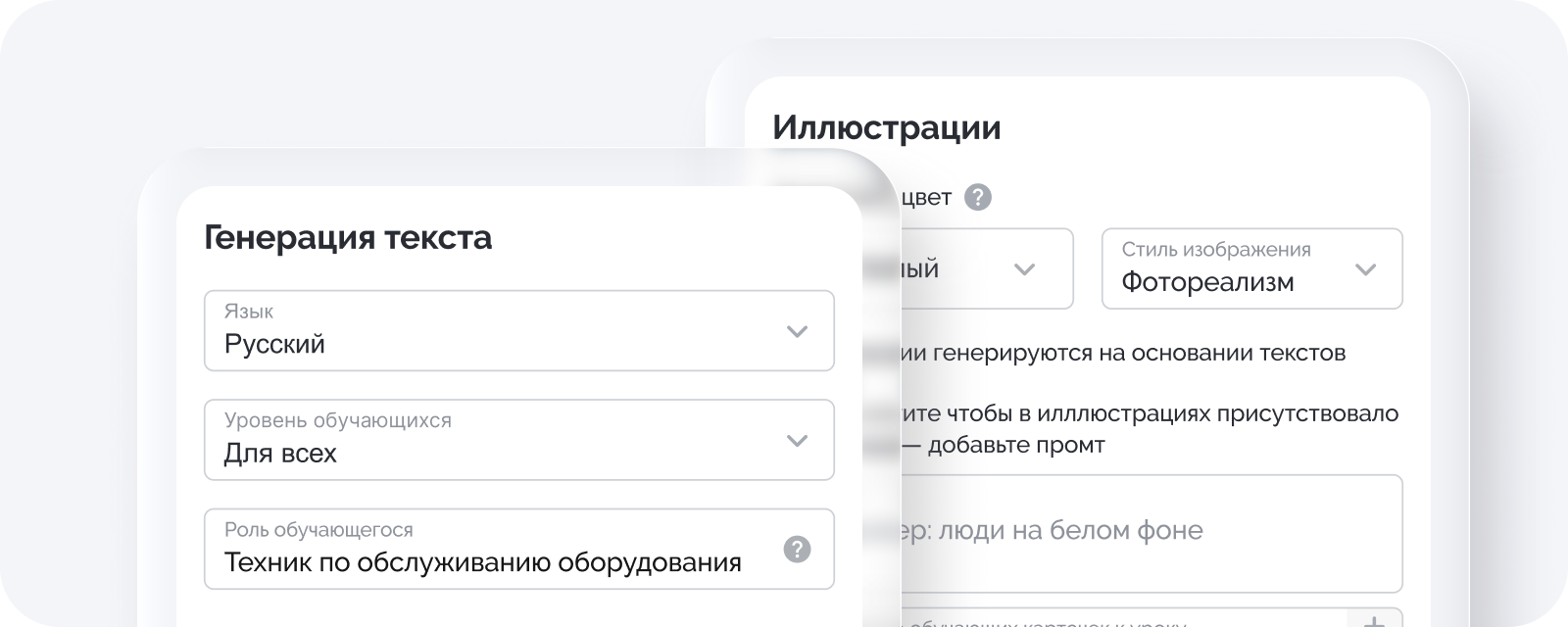This screenshot has height=627, width=1568.
Task: Click the Роль обучающегося input field
Action: (x=490, y=549)
